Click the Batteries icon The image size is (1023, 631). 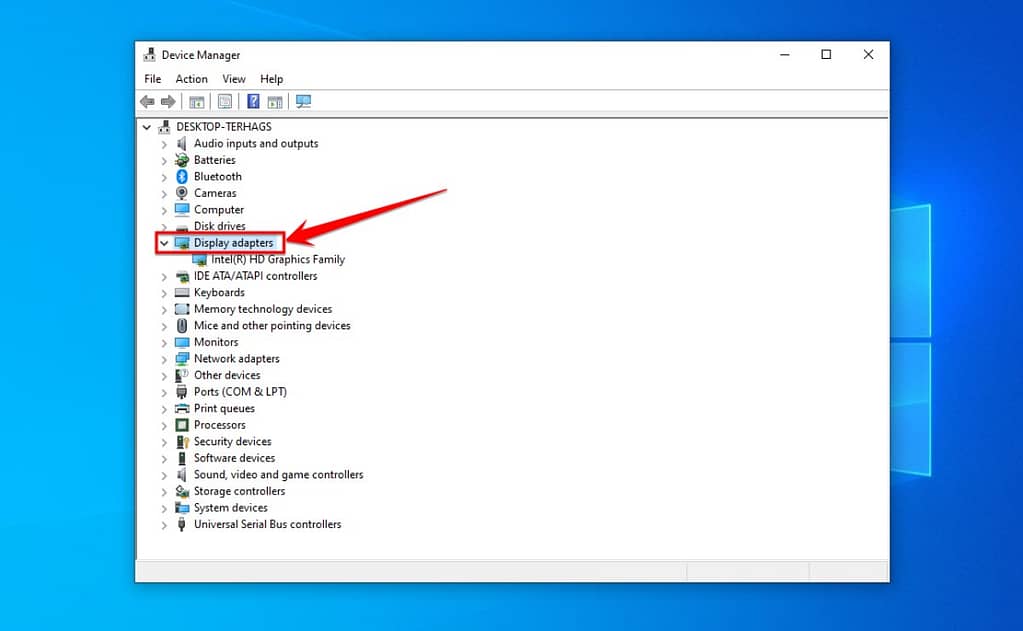(182, 160)
